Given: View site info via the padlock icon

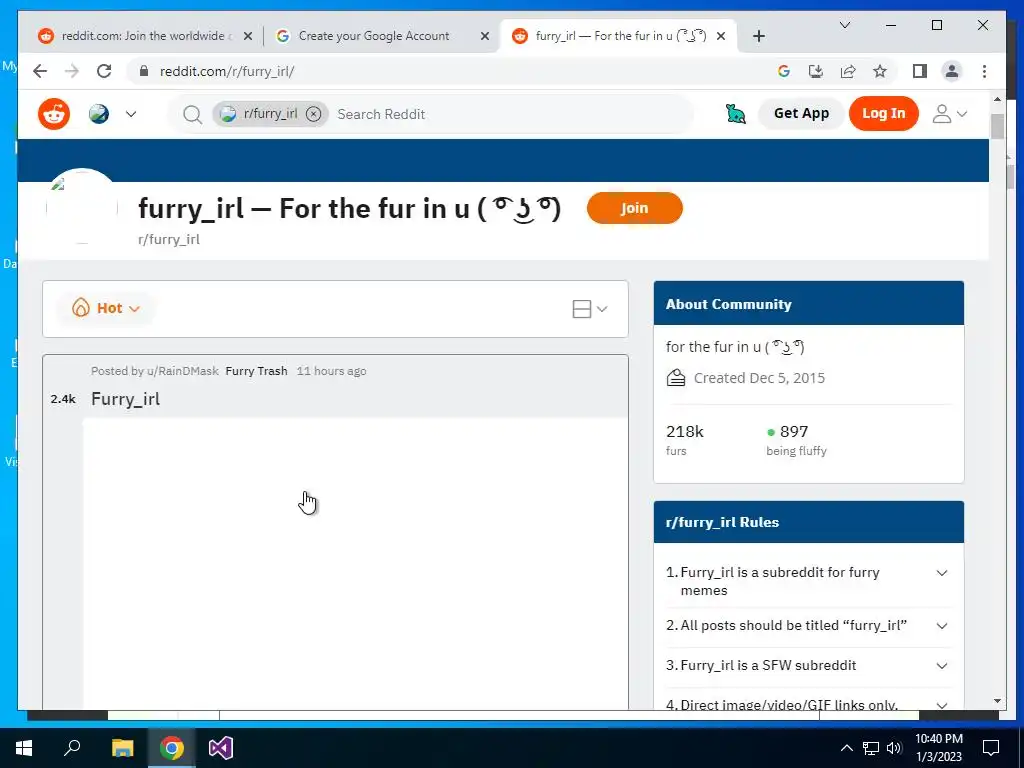Looking at the screenshot, I should point(144,71).
